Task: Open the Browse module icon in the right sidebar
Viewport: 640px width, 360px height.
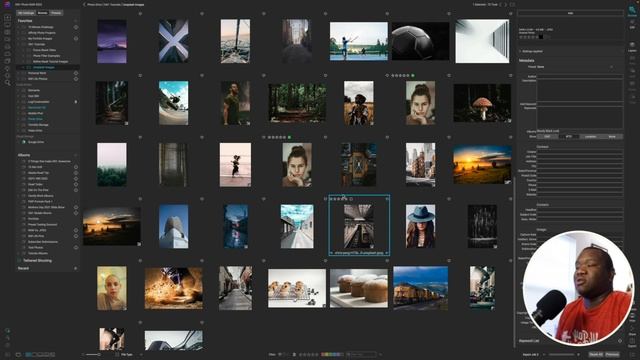Action: click(x=632, y=10)
